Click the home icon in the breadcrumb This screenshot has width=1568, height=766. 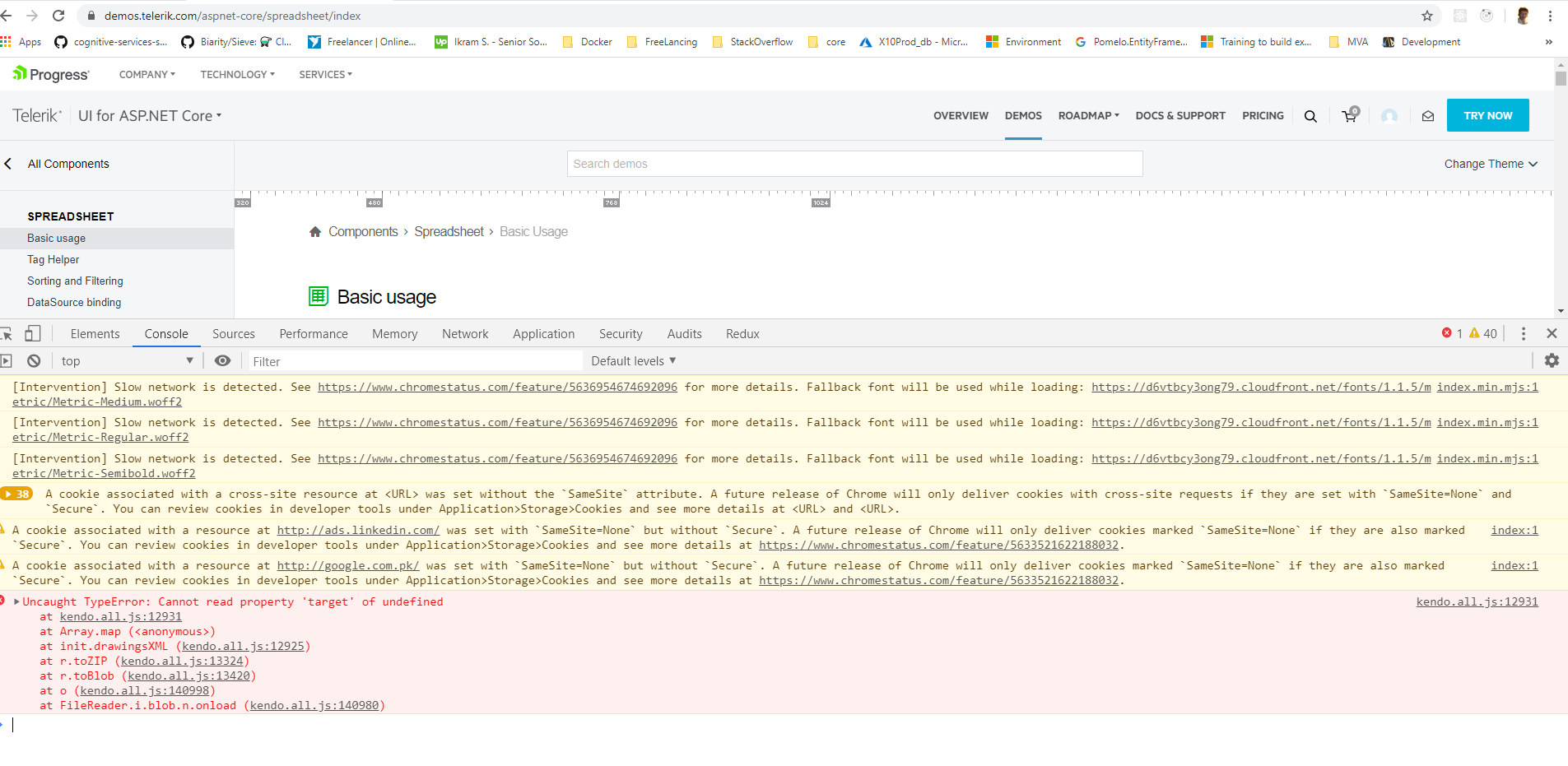(x=315, y=232)
